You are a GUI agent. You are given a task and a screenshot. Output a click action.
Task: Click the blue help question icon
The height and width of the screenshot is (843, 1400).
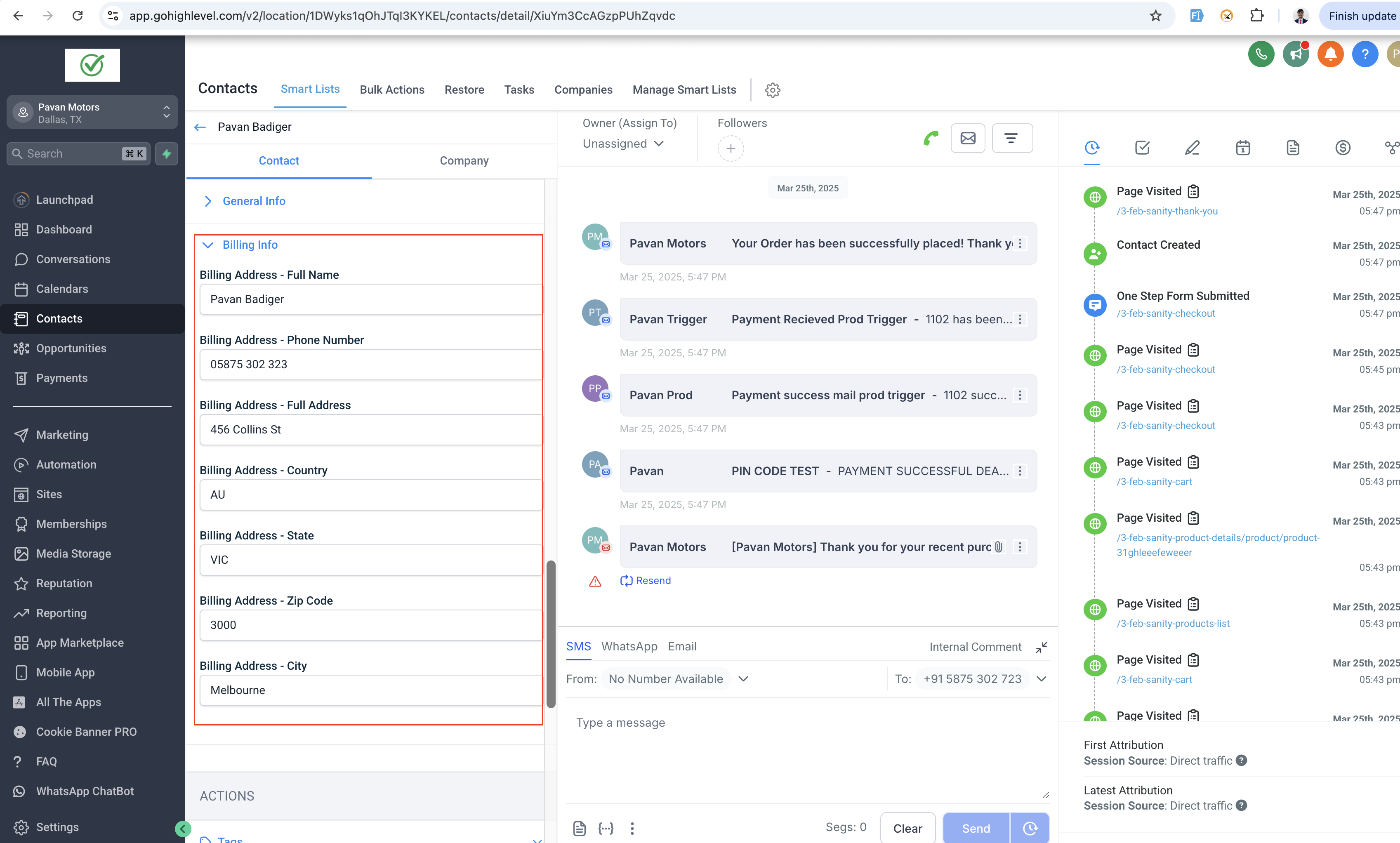point(1365,54)
